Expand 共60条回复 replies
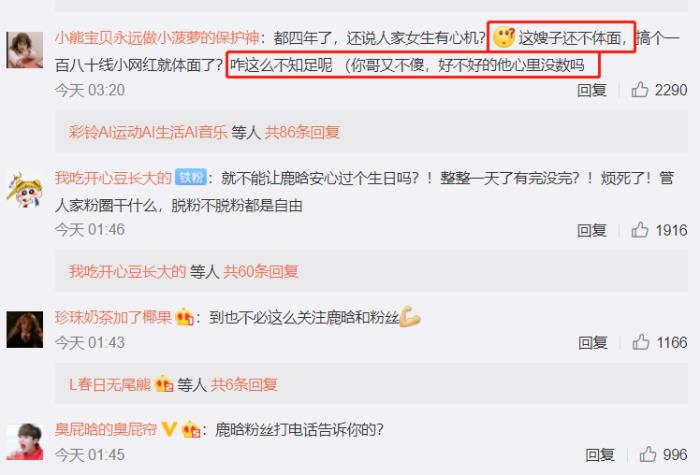The image size is (700, 475). tap(261, 271)
